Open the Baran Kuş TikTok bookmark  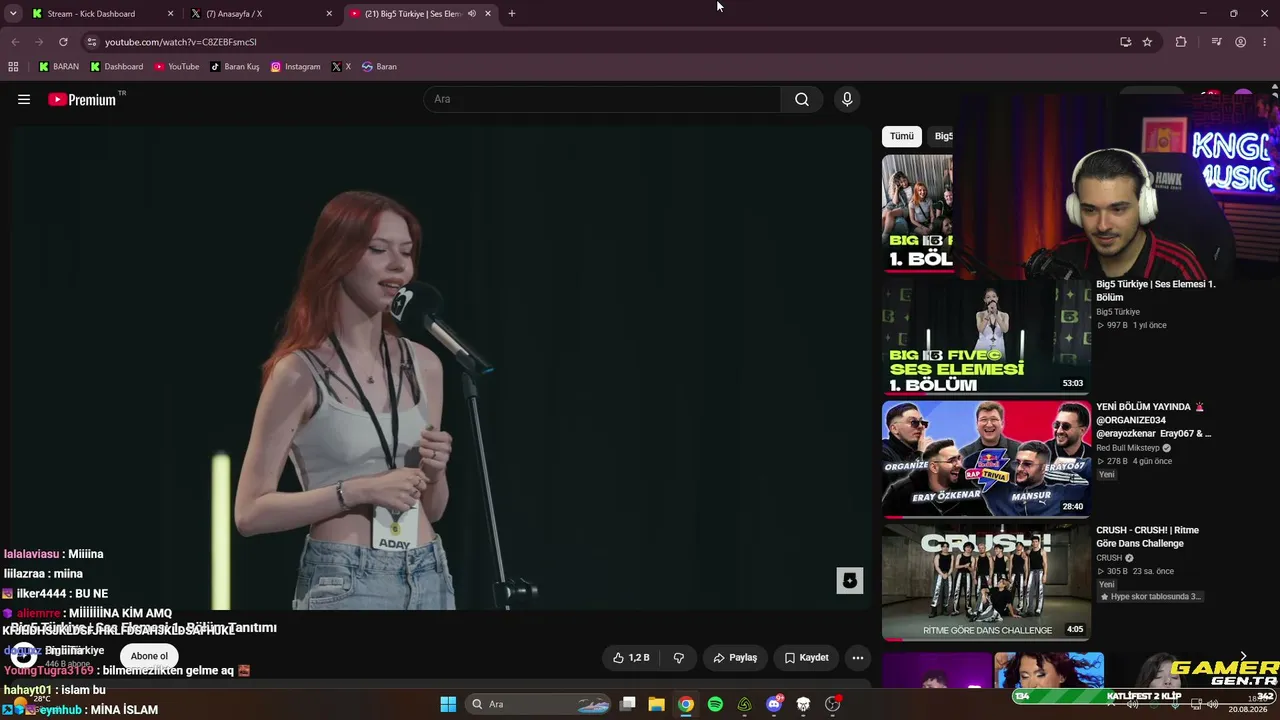coord(235,67)
